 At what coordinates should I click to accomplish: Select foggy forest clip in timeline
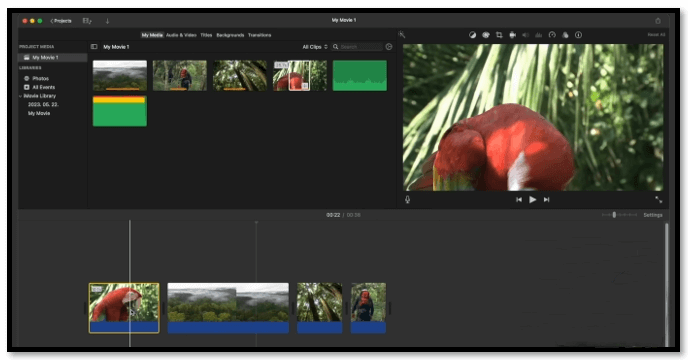pyautogui.click(x=228, y=308)
